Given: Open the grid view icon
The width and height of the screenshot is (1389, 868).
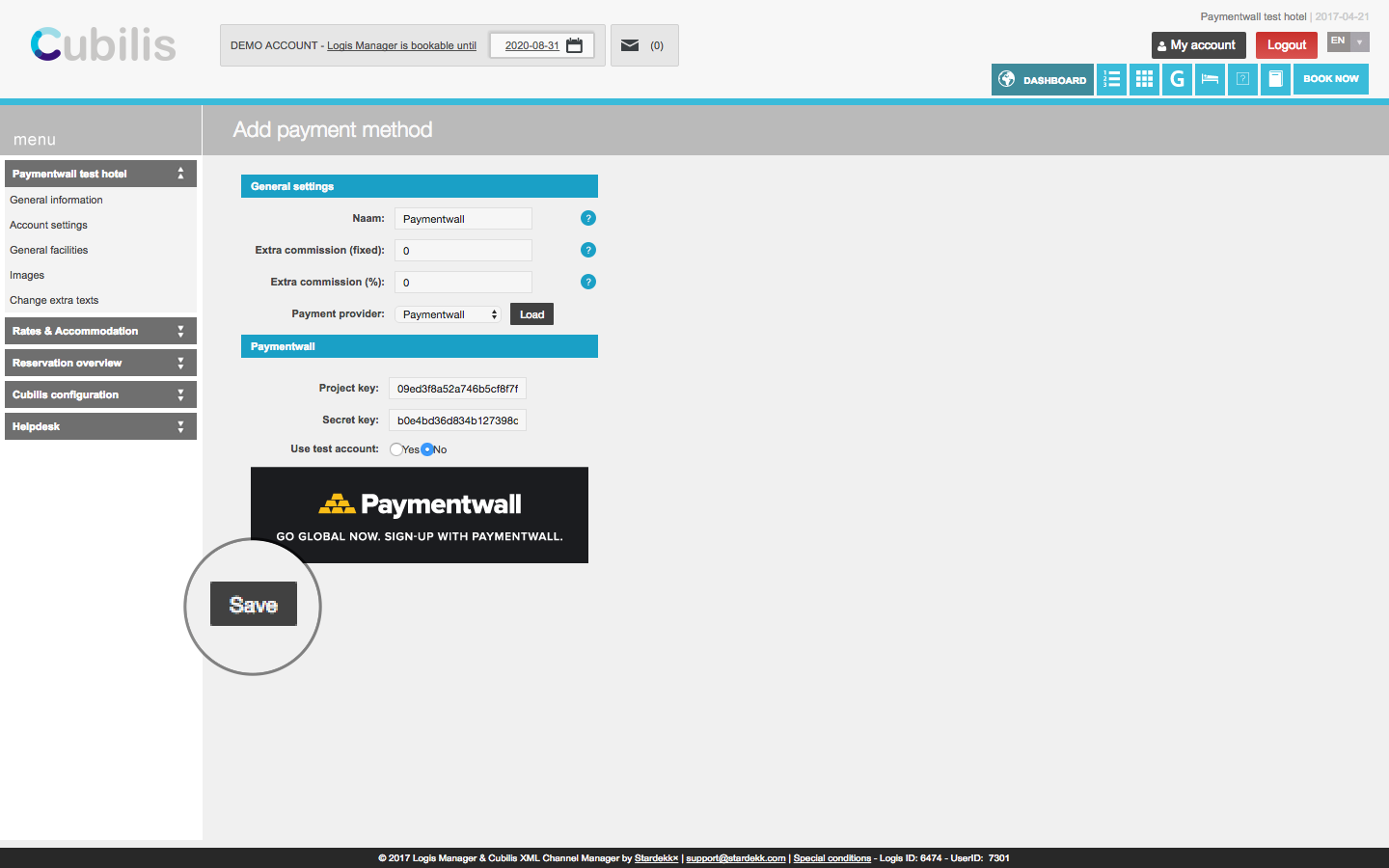Looking at the screenshot, I should 1144,79.
